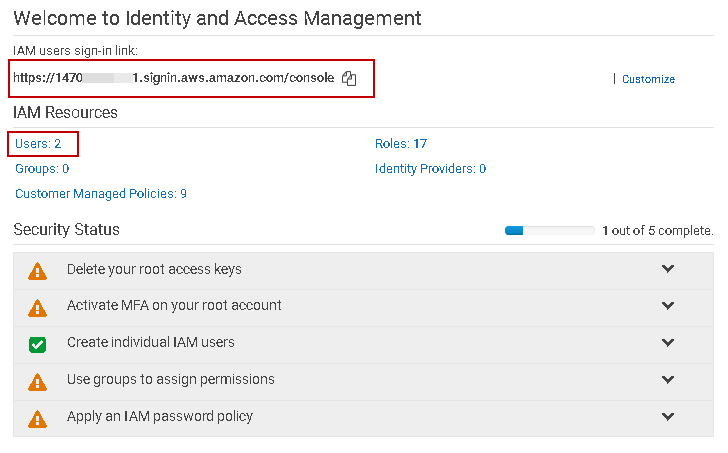Image resolution: width=728 pixels, height=453 pixels.
Task: Open the Users: 2 link
Action: [38, 144]
